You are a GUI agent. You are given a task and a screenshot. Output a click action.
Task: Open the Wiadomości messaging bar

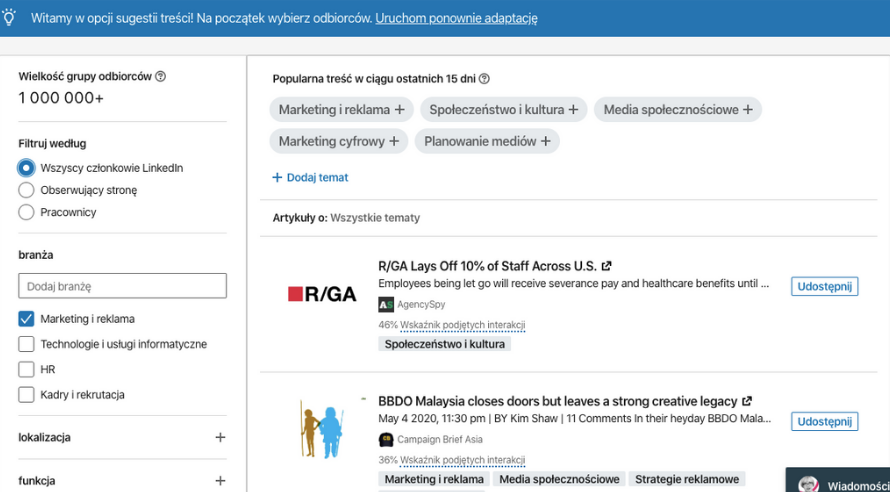(838, 480)
